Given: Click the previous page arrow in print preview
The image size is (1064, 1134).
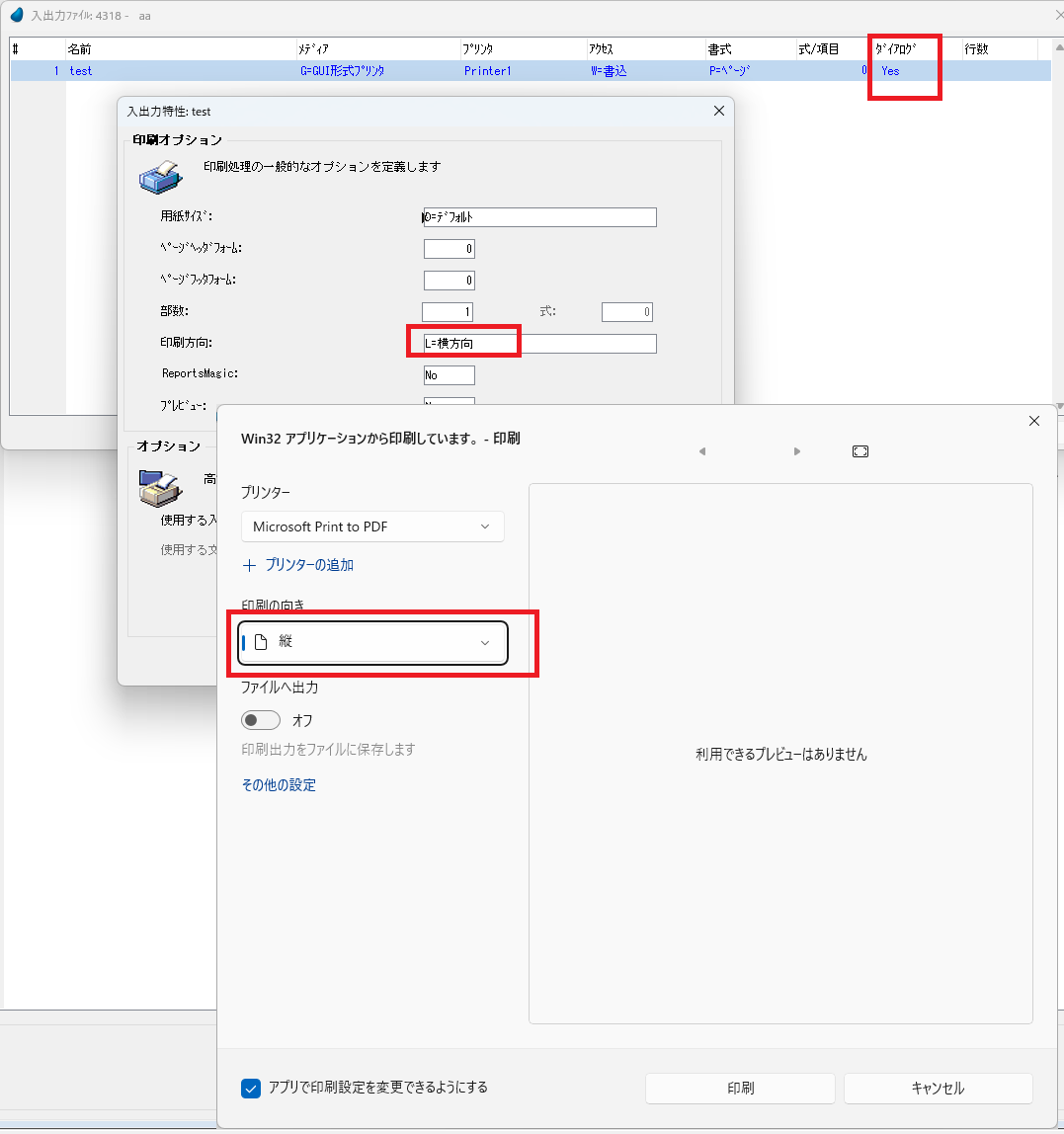Looking at the screenshot, I should pyautogui.click(x=702, y=451).
